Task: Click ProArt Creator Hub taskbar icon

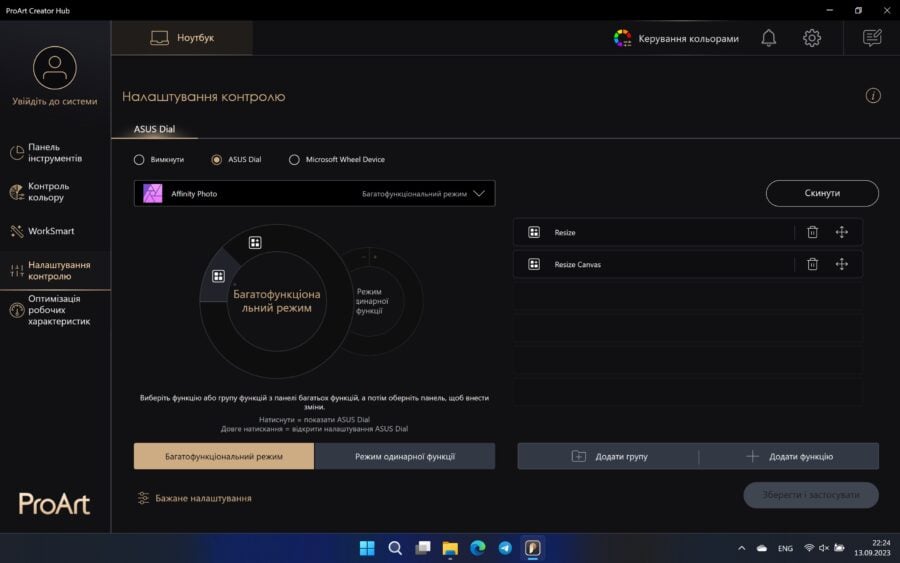Action: coord(533,548)
